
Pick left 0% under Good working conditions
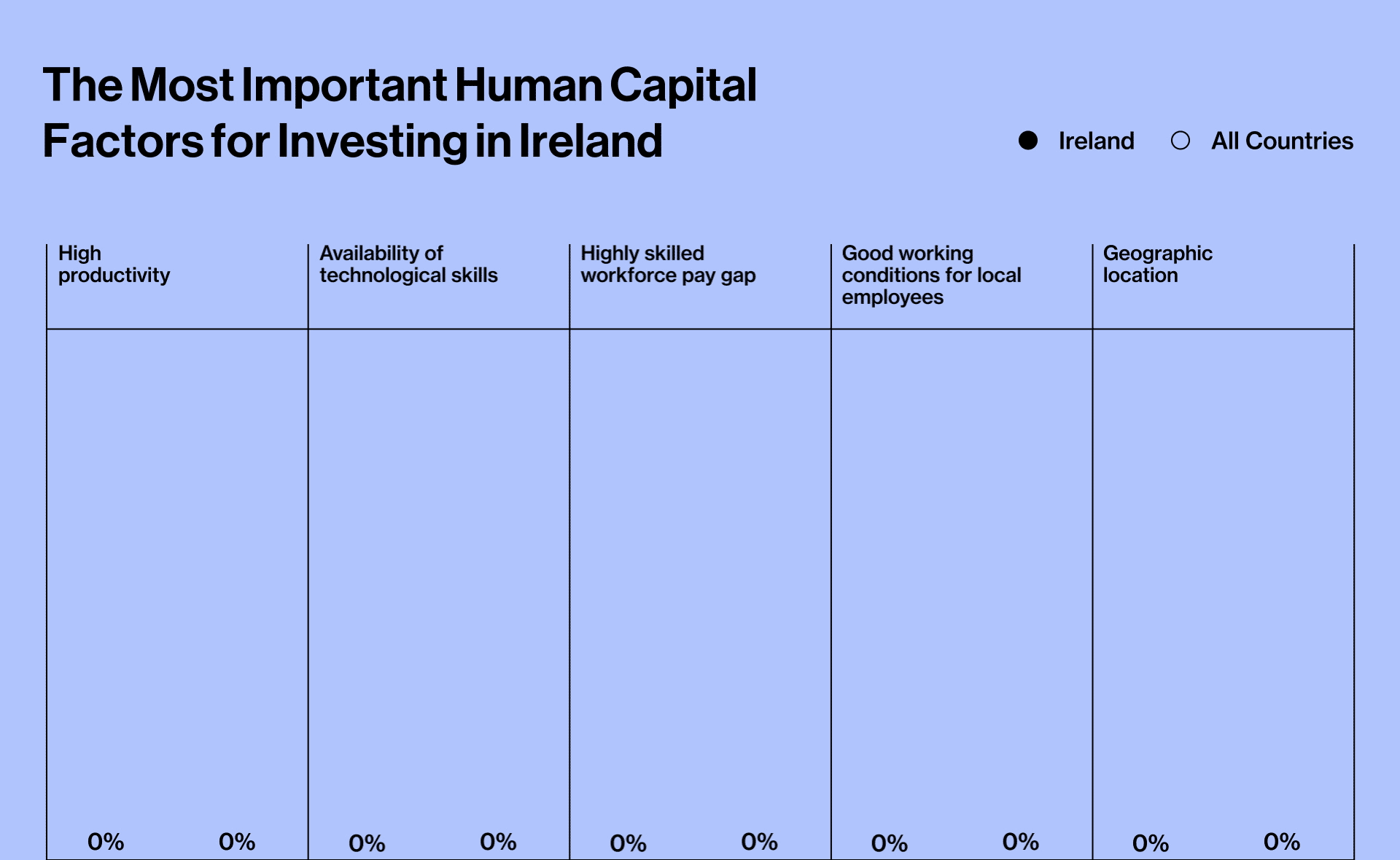(889, 843)
